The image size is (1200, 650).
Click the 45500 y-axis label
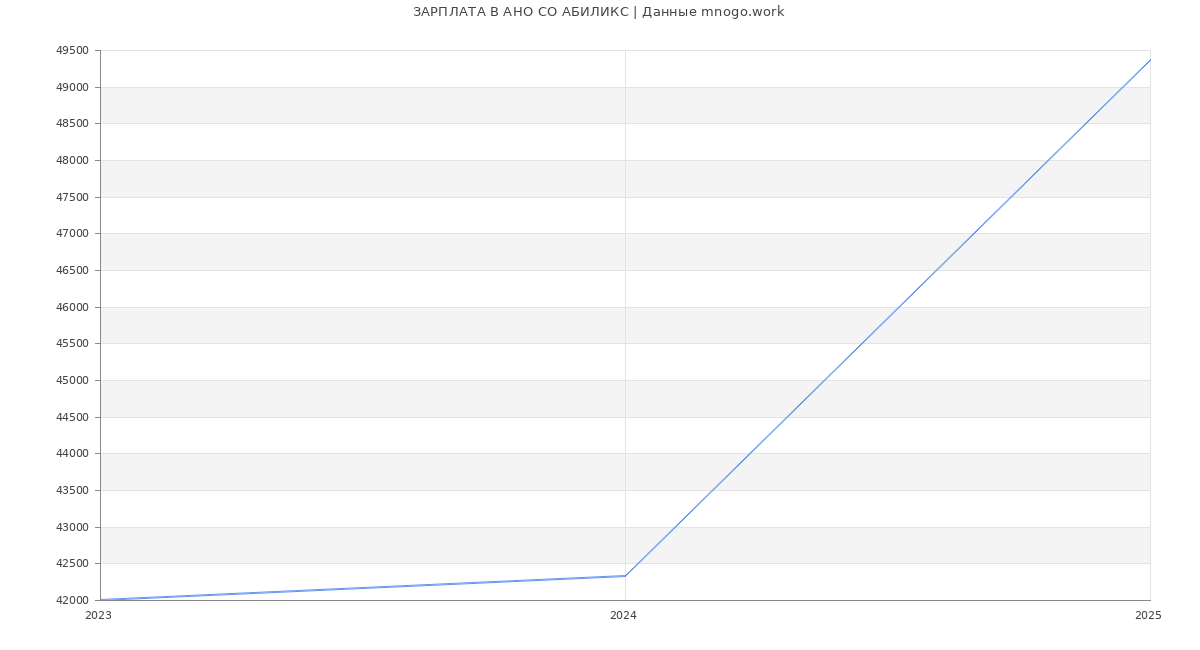(x=72, y=344)
